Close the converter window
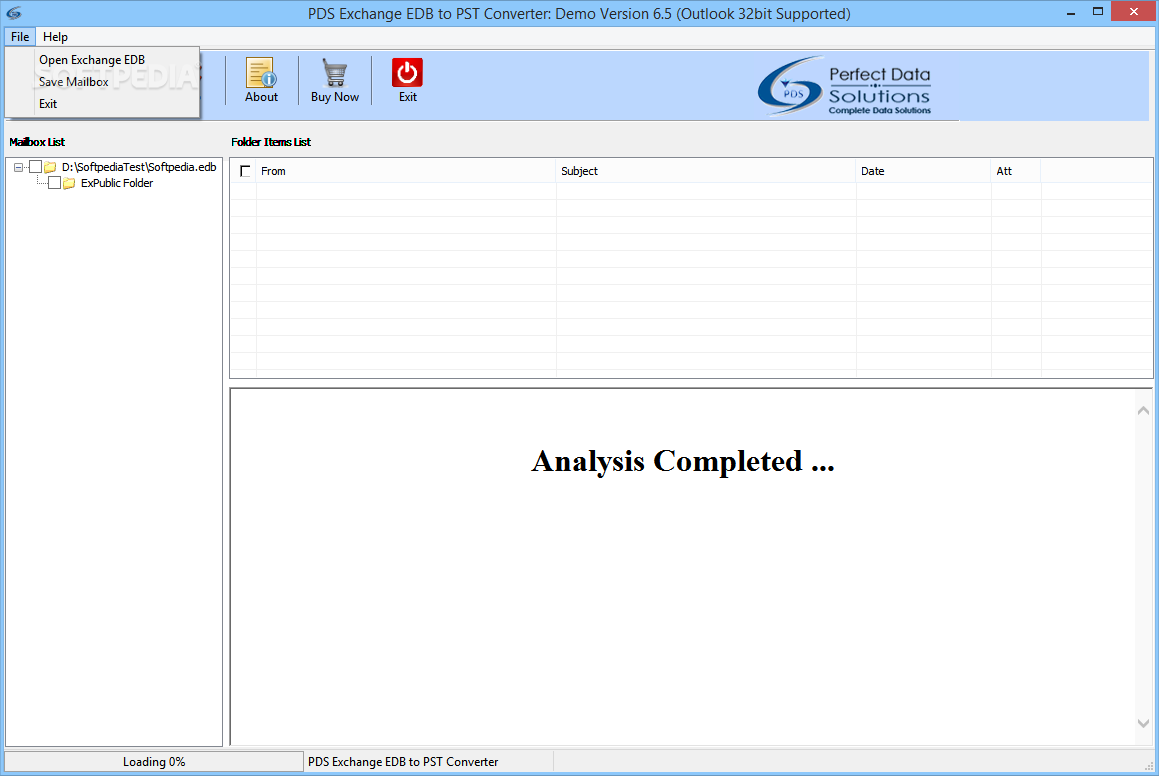The width and height of the screenshot is (1159, 776). point(1134,12)
